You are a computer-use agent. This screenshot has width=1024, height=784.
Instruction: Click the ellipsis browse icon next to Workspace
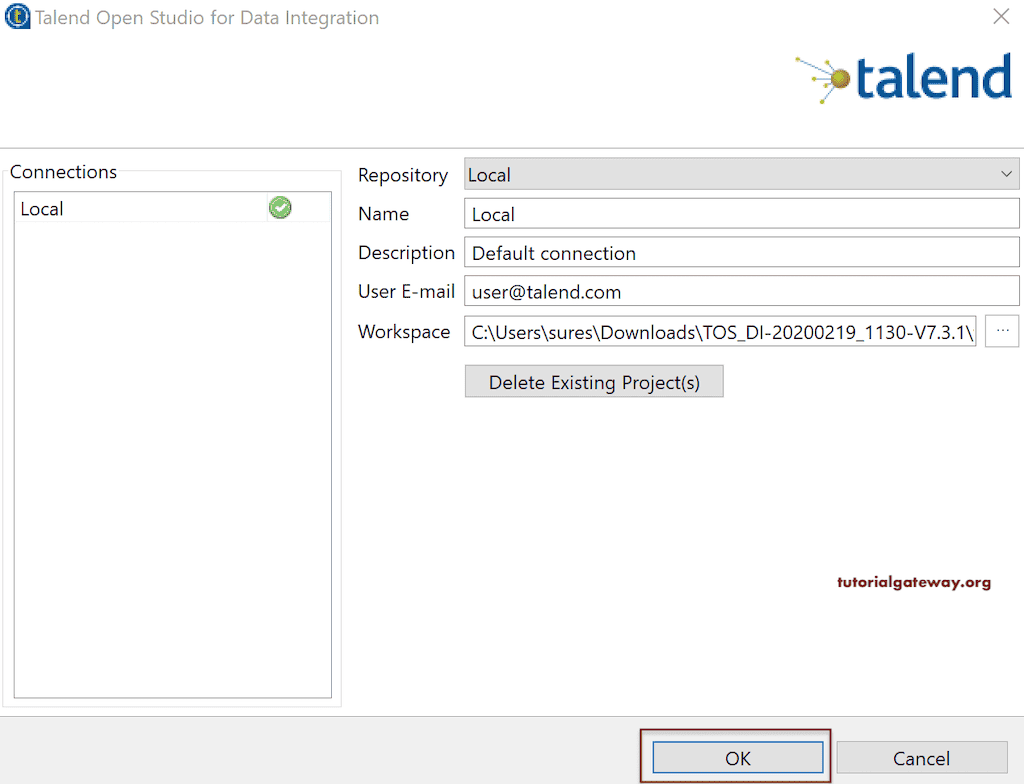(1002, 331)
